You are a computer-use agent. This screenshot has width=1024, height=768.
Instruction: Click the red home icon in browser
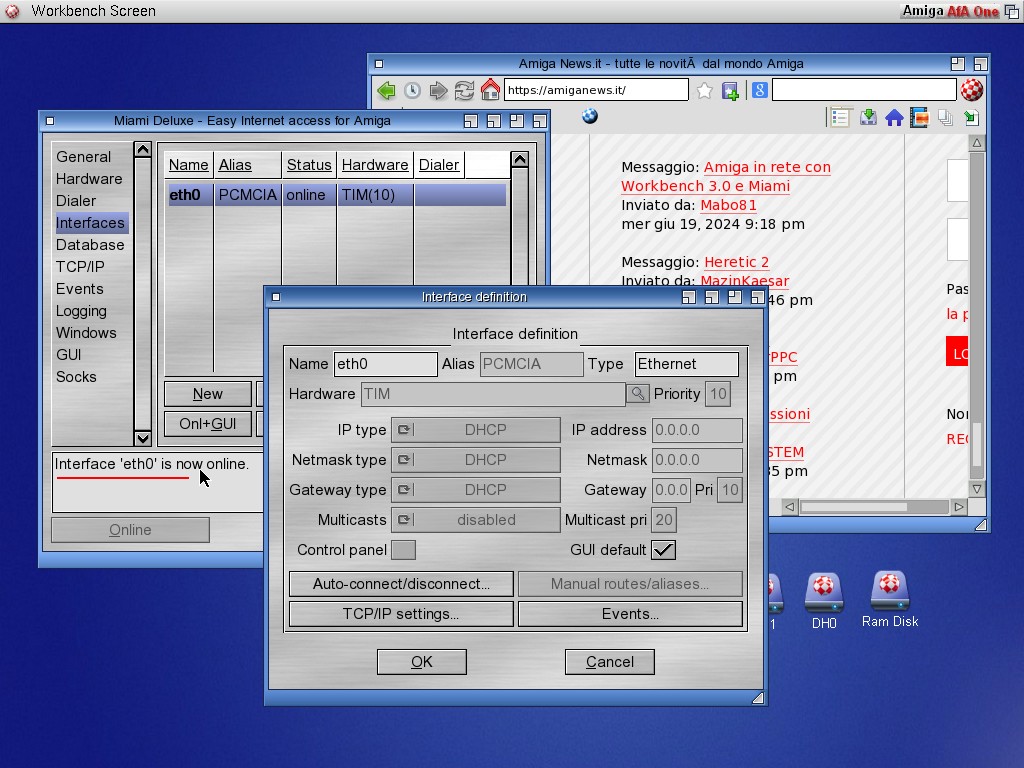point(490,90)
